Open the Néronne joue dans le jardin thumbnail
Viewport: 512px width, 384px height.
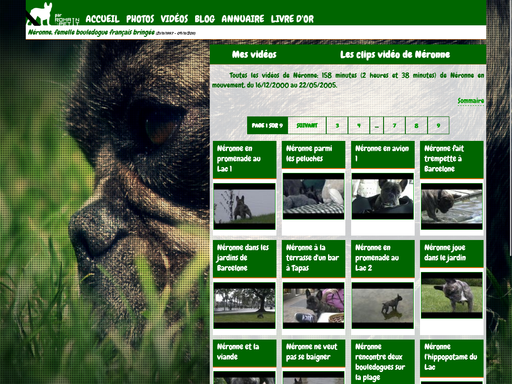pos(452,295)
